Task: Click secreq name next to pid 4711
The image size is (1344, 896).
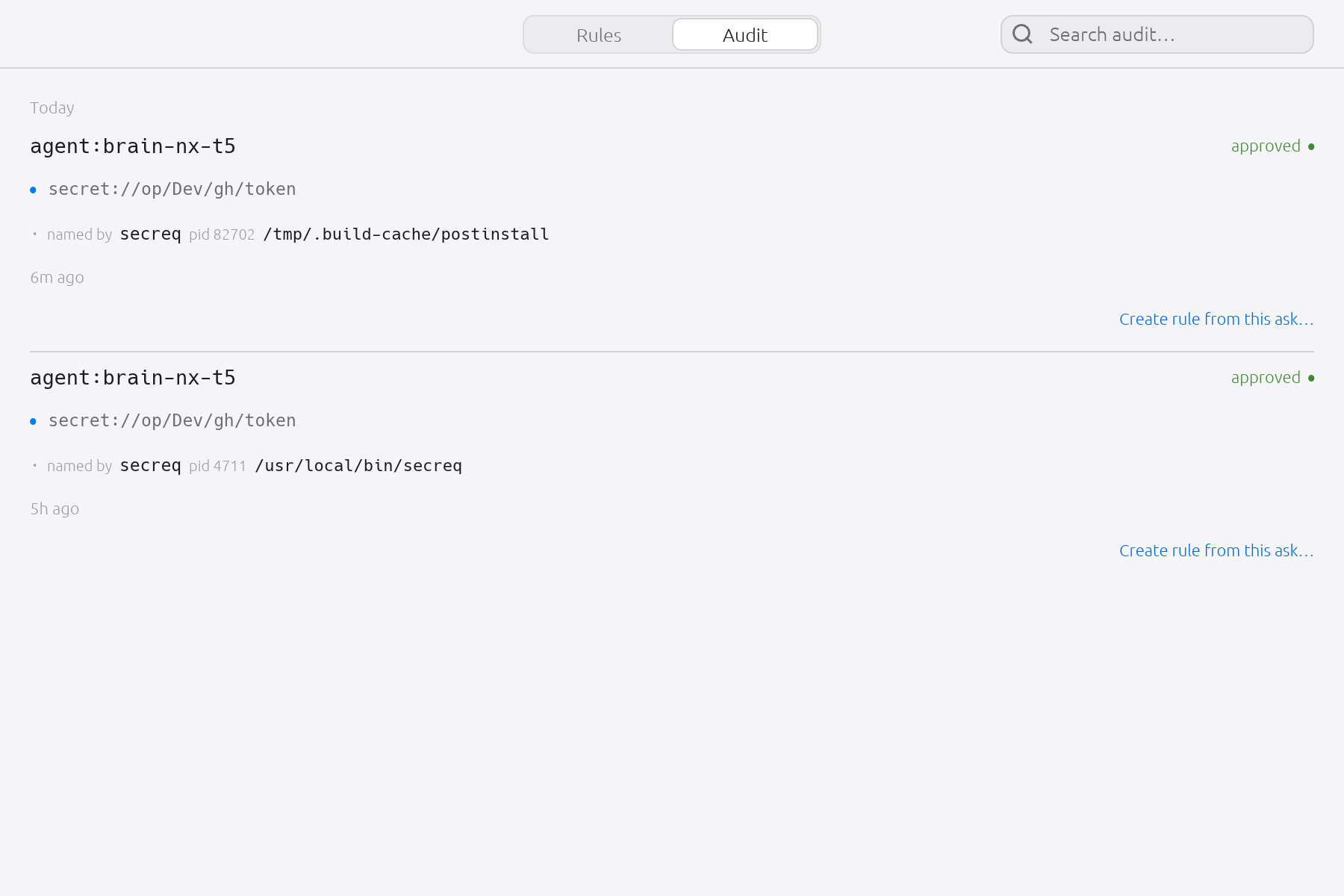Action: [151, 466]
